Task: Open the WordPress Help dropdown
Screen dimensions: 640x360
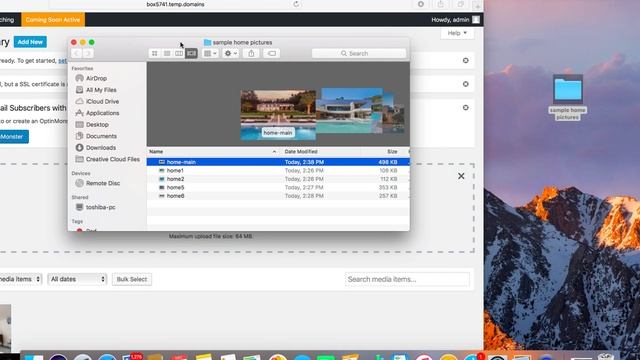Action: 457,33
